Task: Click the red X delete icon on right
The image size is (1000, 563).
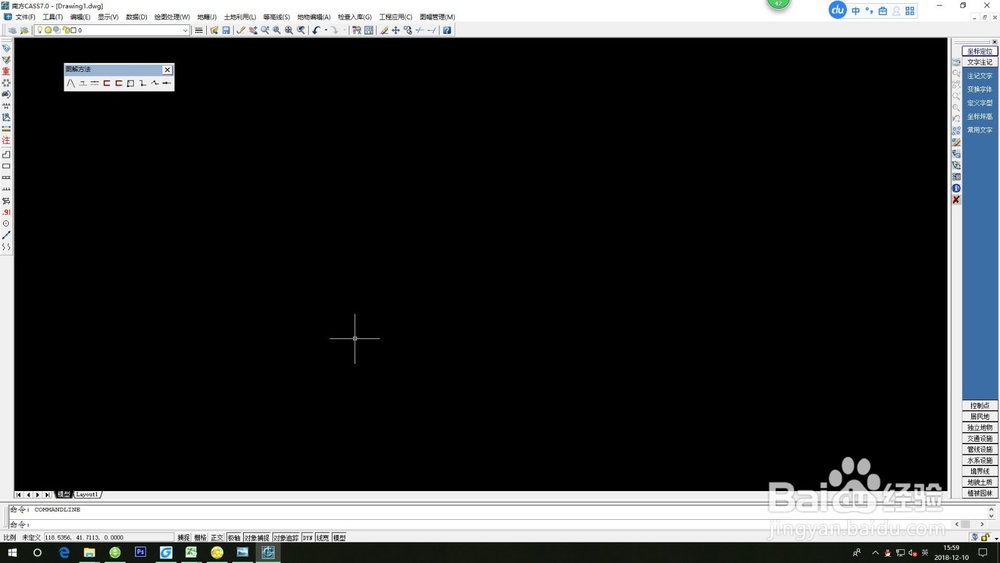Action: [956, 200]
